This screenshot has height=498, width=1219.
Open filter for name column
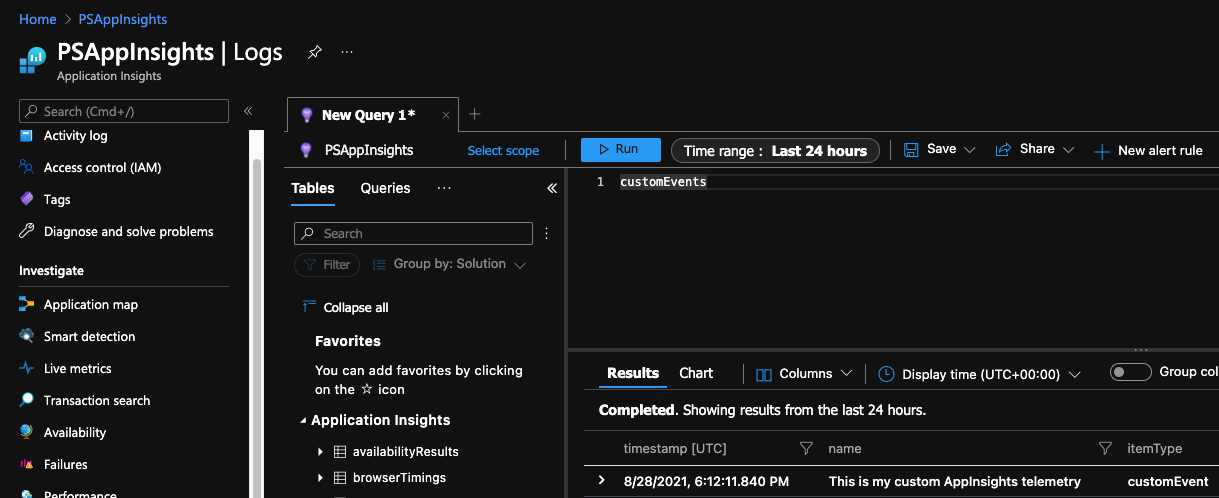(x=1105, y=449)
